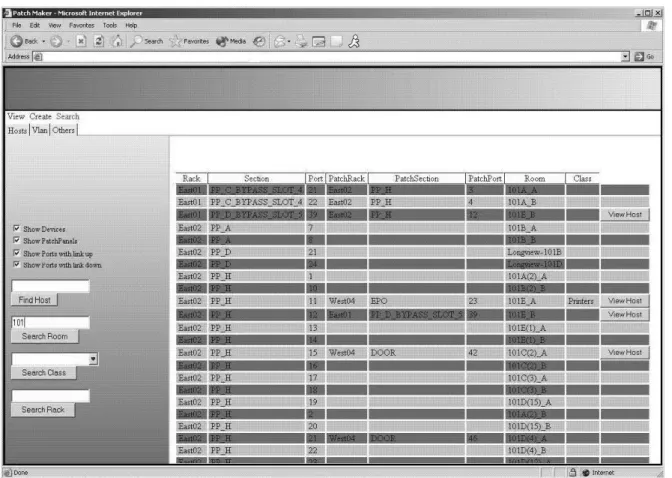This screenshot has height=478, width=672.
Task: Click the Find Host button
Action: click(34, 300)
